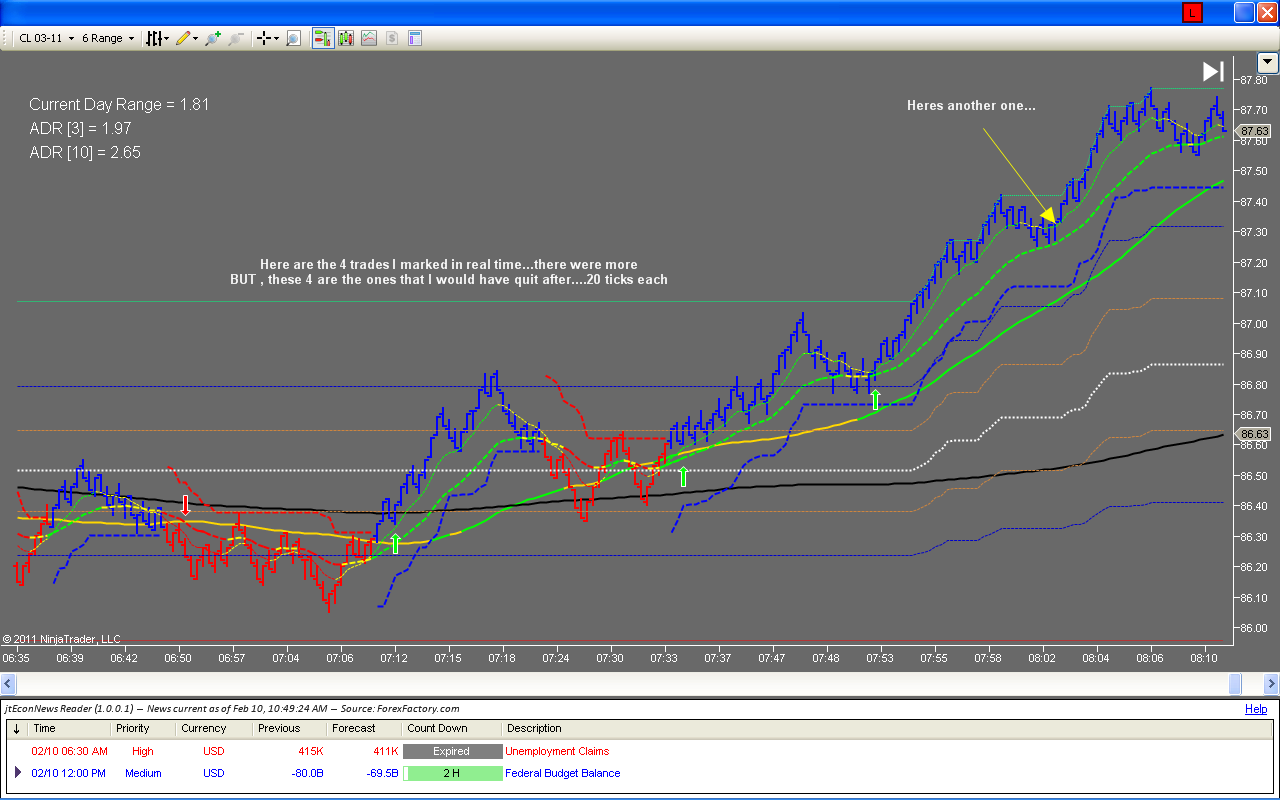This screenshot has width=1280, height=800.
Task: Jump to last bar with skip arrow
Action: pyautogui.click(x=1213, y=71)
